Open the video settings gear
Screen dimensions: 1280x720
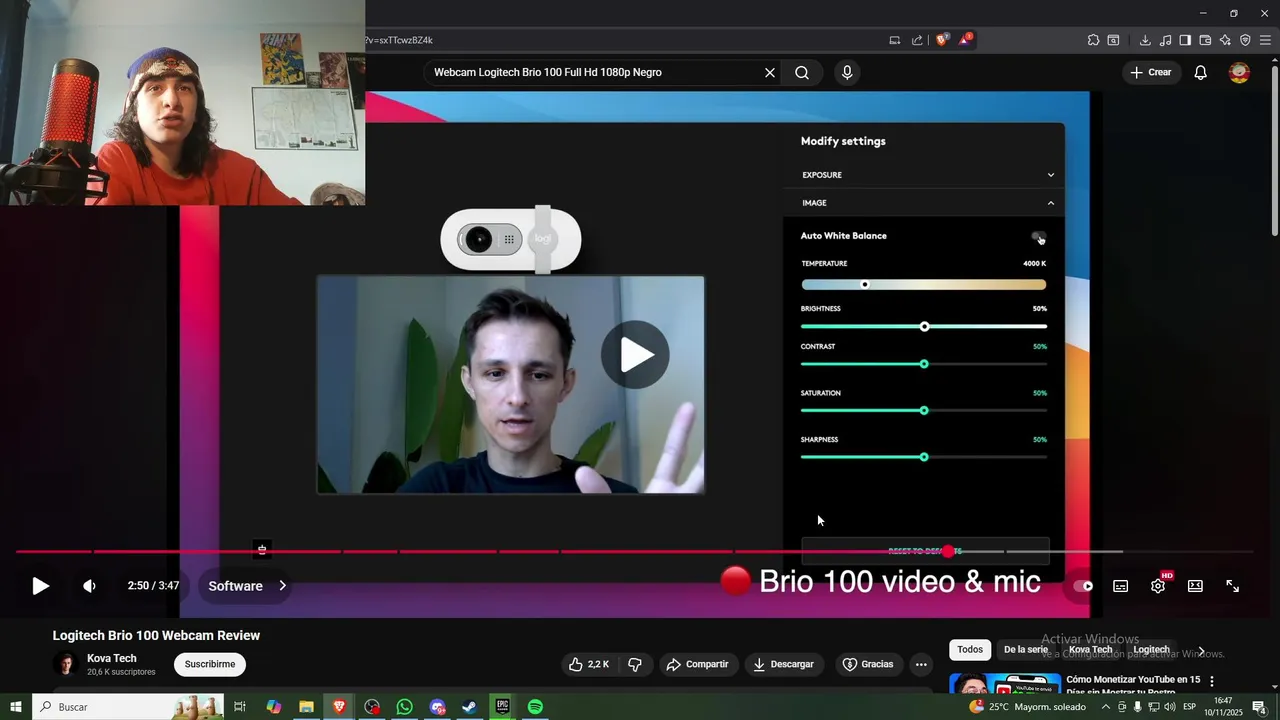point(1158,586)
